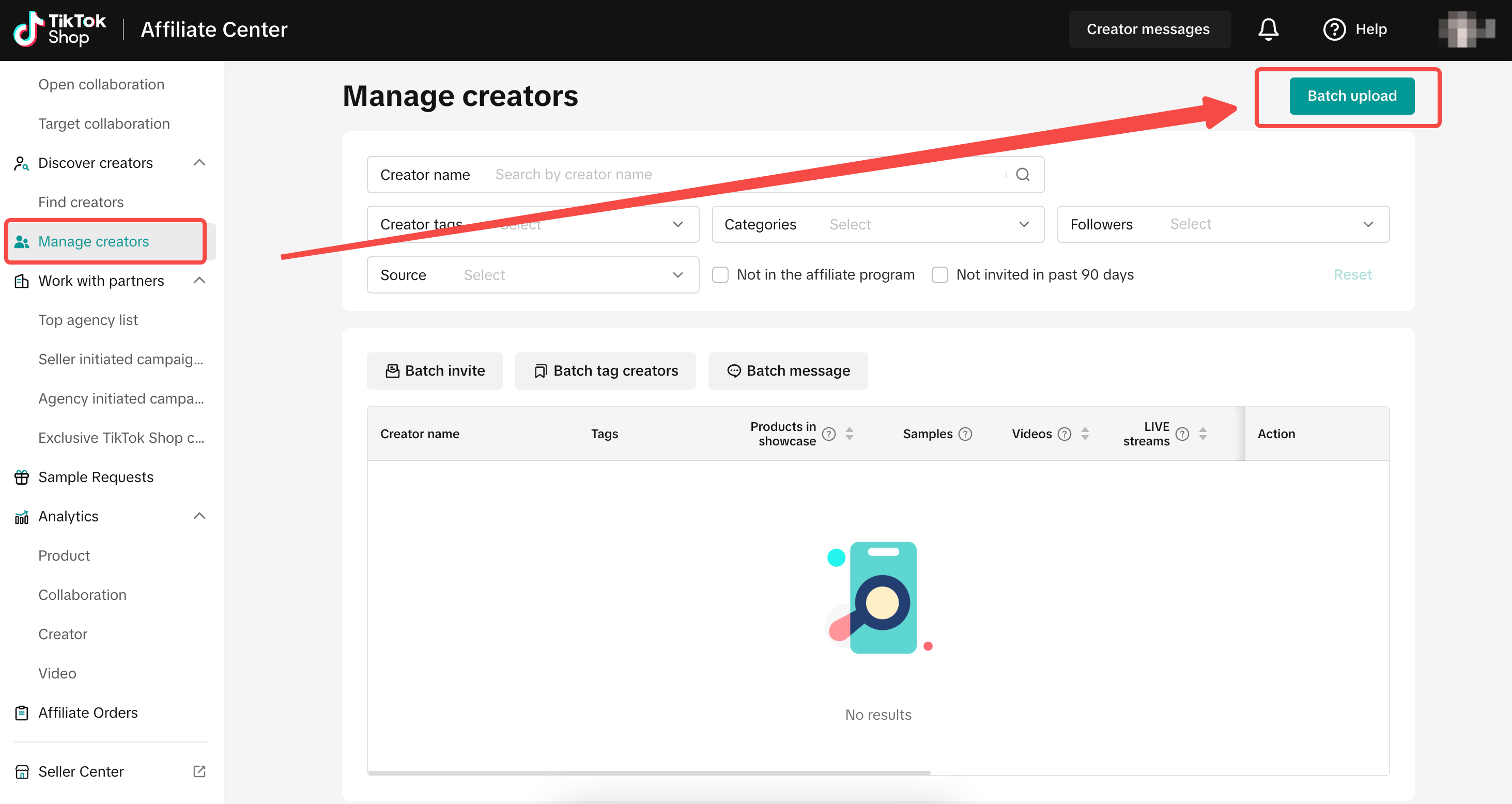Open Exclusive TikTok Shop item
Viewport: 1512px width, 804px height.
click(x=121, y=438)
